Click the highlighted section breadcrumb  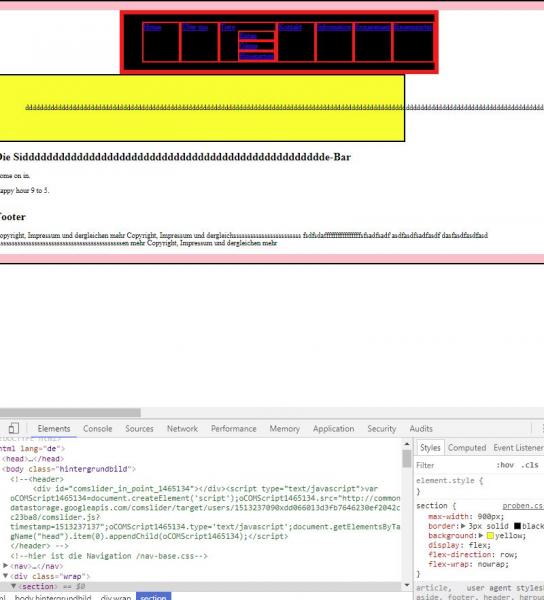coord(153,597)
